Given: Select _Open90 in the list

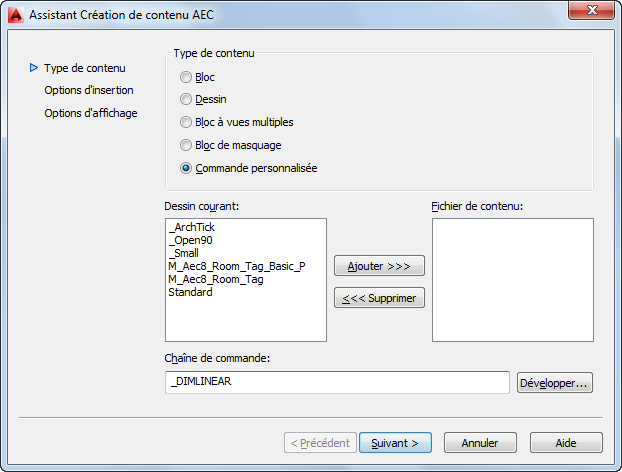Looking at the screenshot, I should point(190,241).
